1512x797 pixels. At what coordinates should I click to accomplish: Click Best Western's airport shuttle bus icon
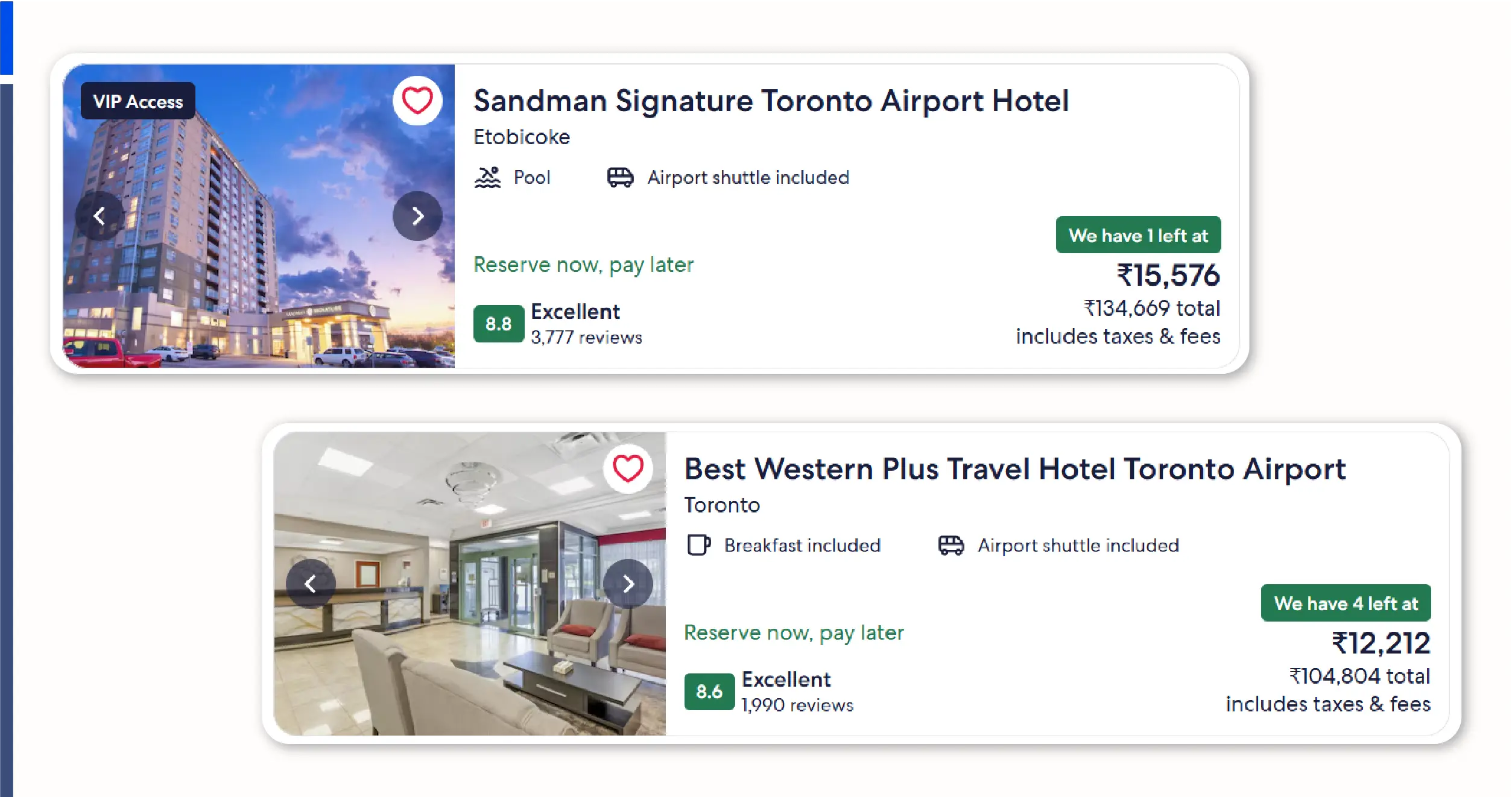pos(951,545)
